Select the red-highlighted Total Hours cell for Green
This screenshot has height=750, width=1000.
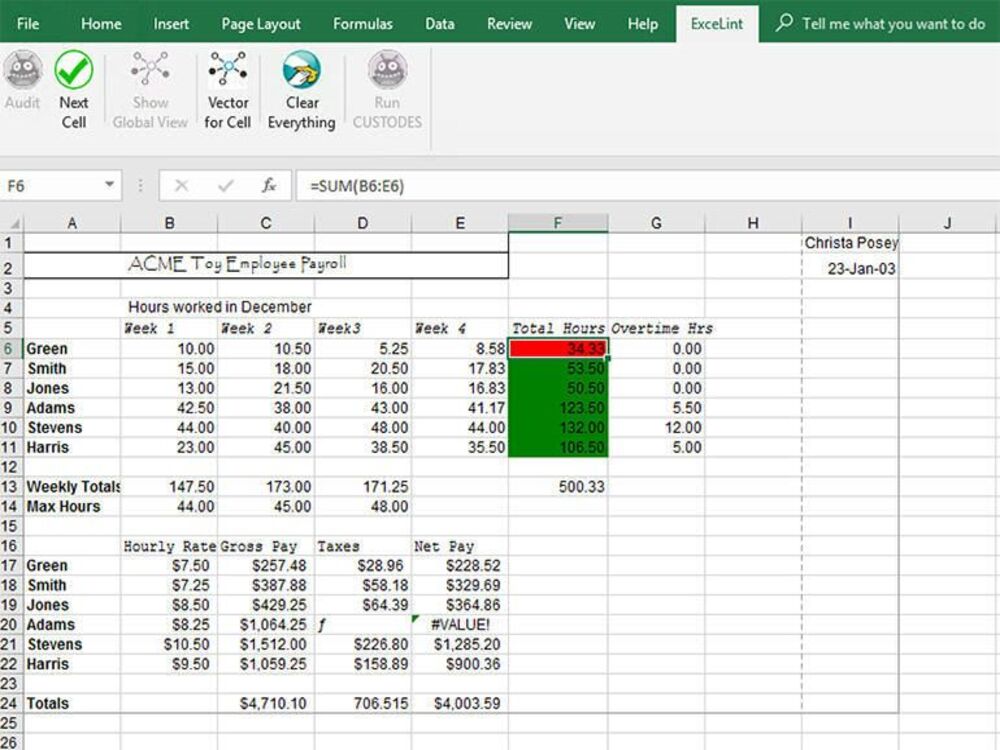click(x=557, y=348)
